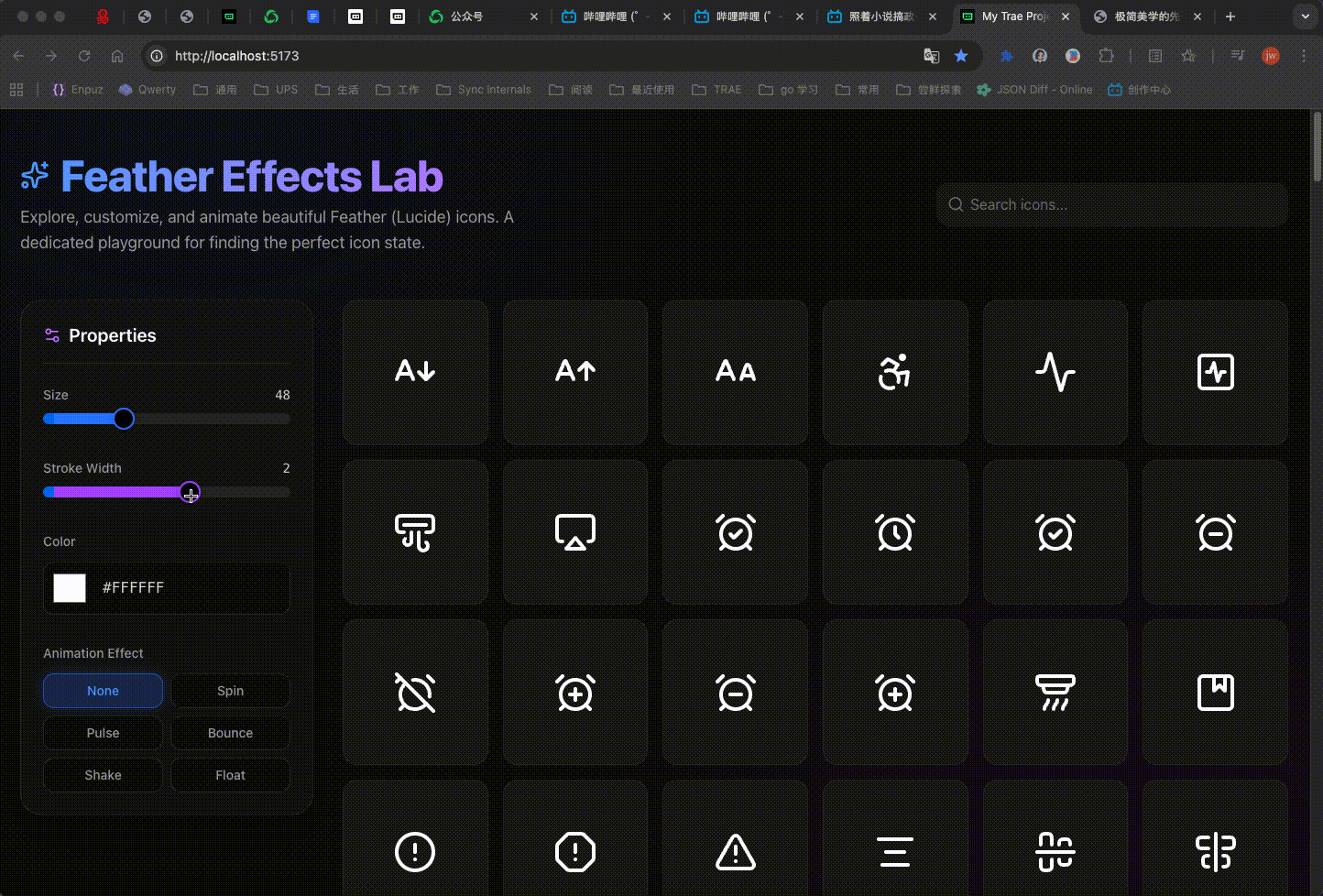Viewport: 1323px width, 896px height.
Task: Open the JSON Diff - Online bookmark
Action: (x=1034, y=90)
